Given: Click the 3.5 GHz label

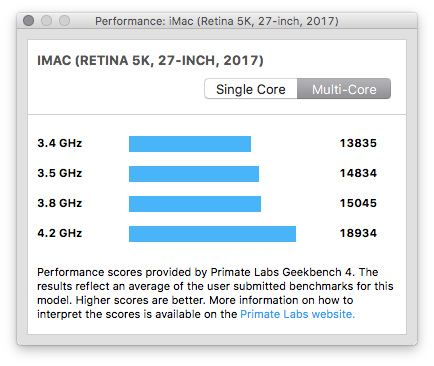Looking at the screenshot, I should (x=60, y=173).
